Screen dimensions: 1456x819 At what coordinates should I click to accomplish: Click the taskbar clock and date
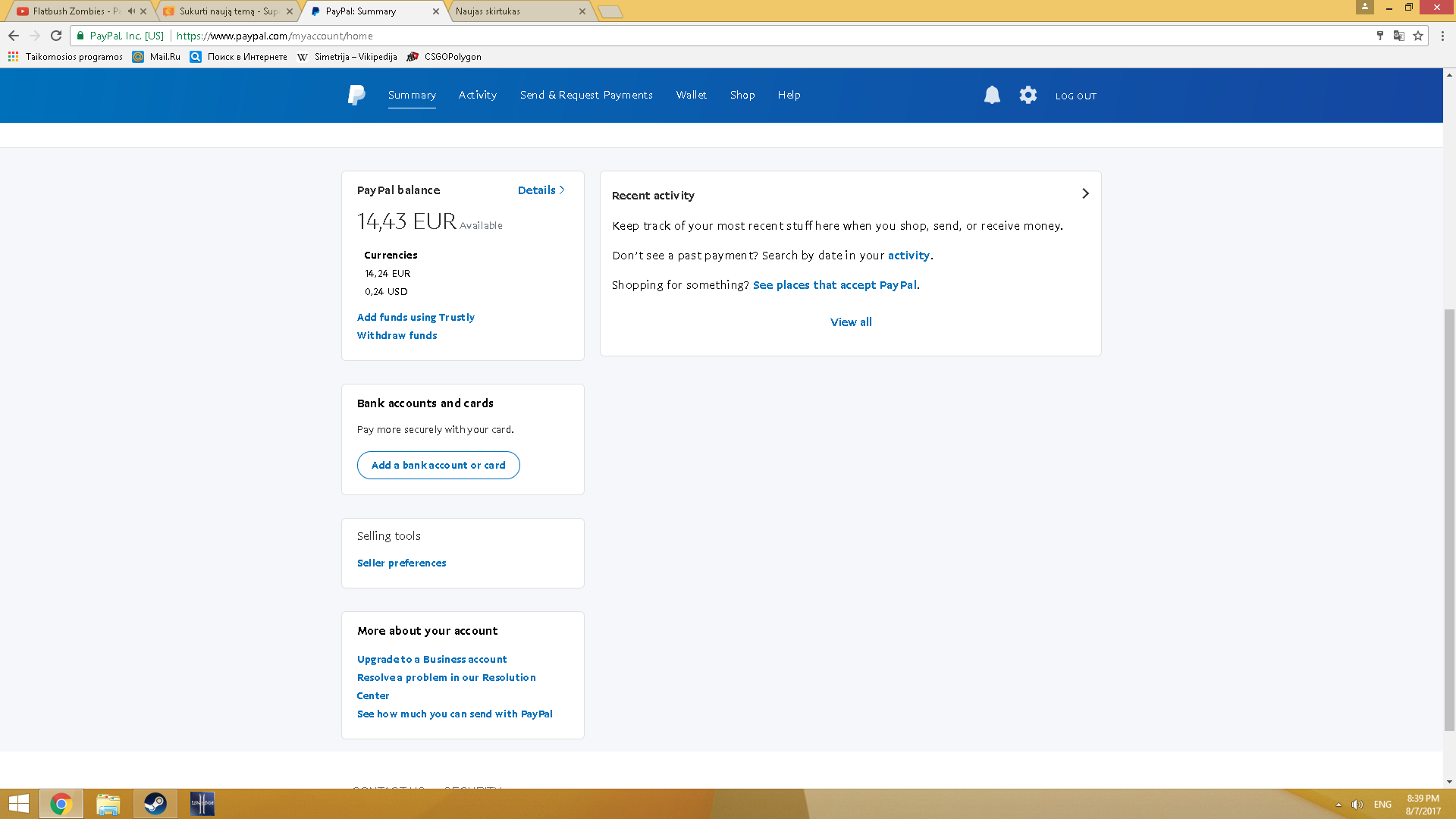click(1423, 805)
